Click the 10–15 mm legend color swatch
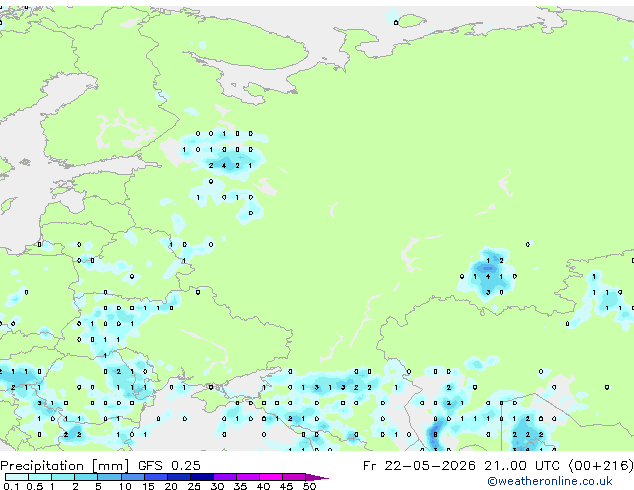634x490 pixels. 132,477
